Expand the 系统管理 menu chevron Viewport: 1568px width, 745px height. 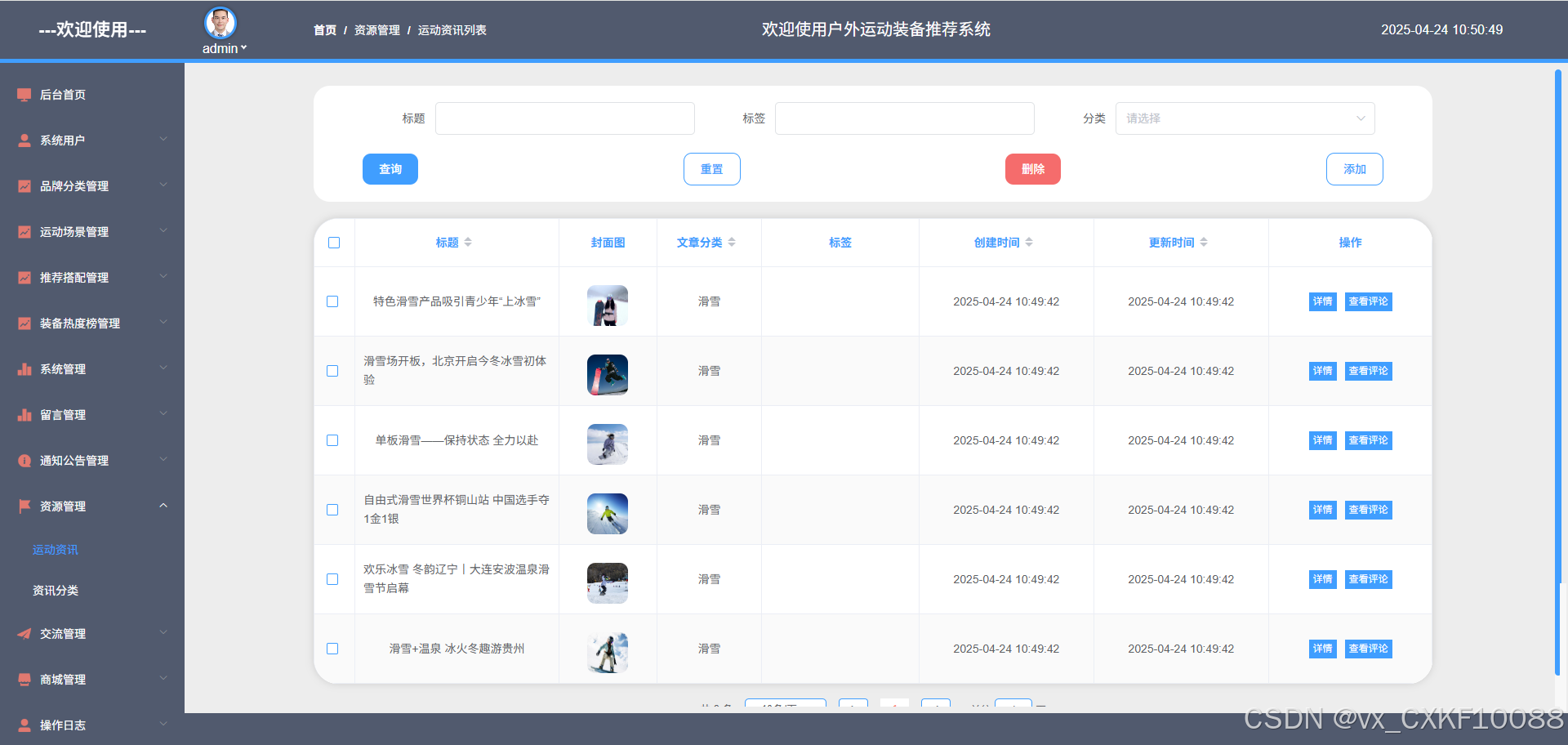(x=163, y=368)
